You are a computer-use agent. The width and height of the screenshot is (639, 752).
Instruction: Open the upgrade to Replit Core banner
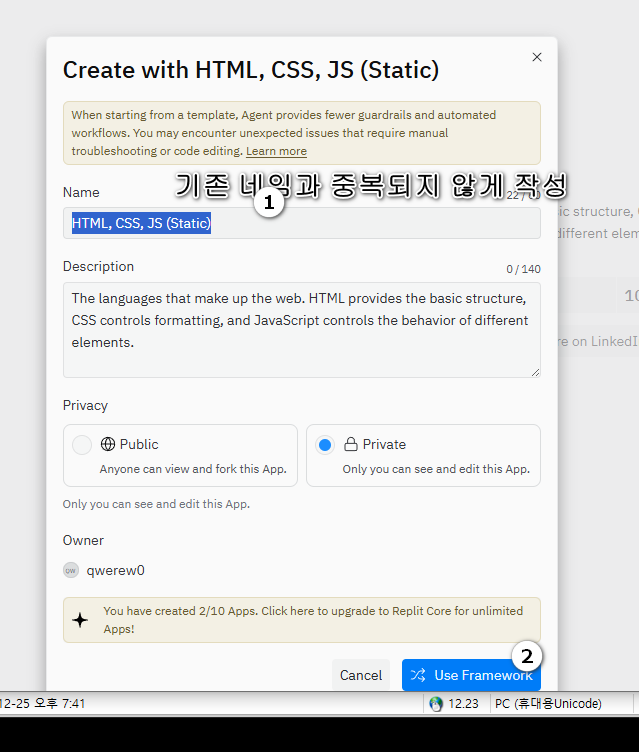click(x=310, y=620)
